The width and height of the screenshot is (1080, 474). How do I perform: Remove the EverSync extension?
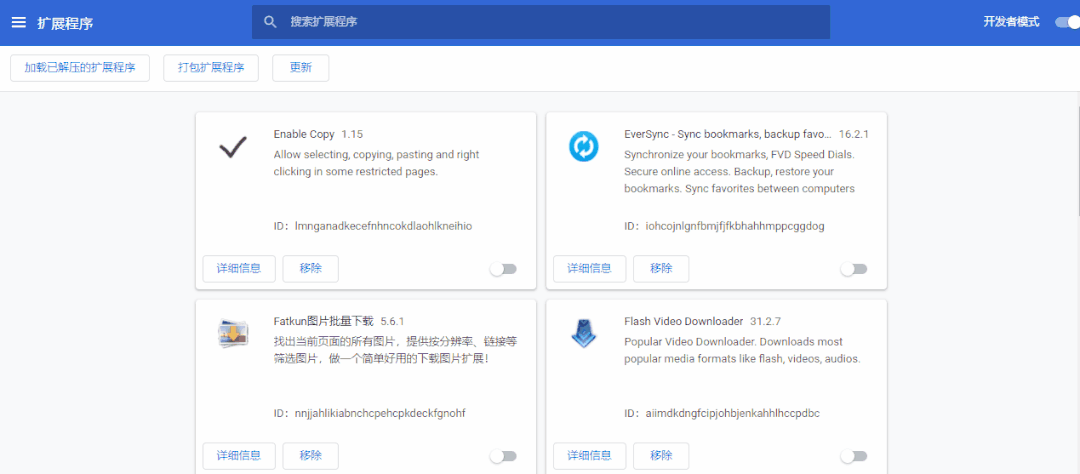(x=661, y=269)
